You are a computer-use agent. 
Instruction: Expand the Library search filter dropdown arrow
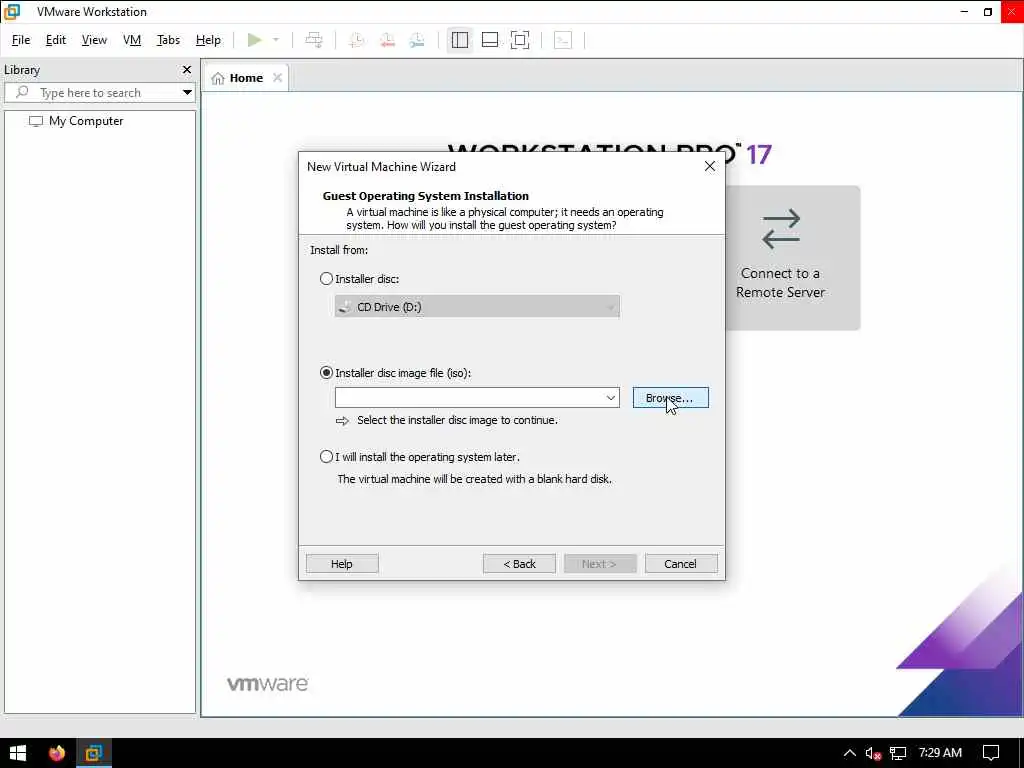tap(187, 93)
